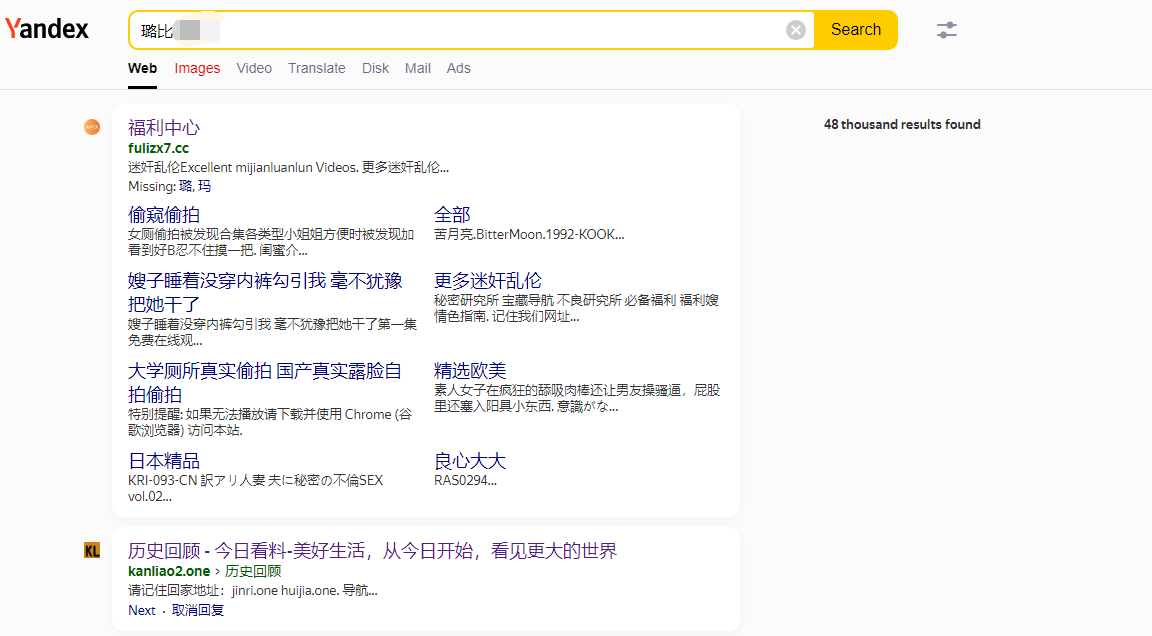Click the 历史回顾 breadcrumb after kanliao2.one

point(253,571)
